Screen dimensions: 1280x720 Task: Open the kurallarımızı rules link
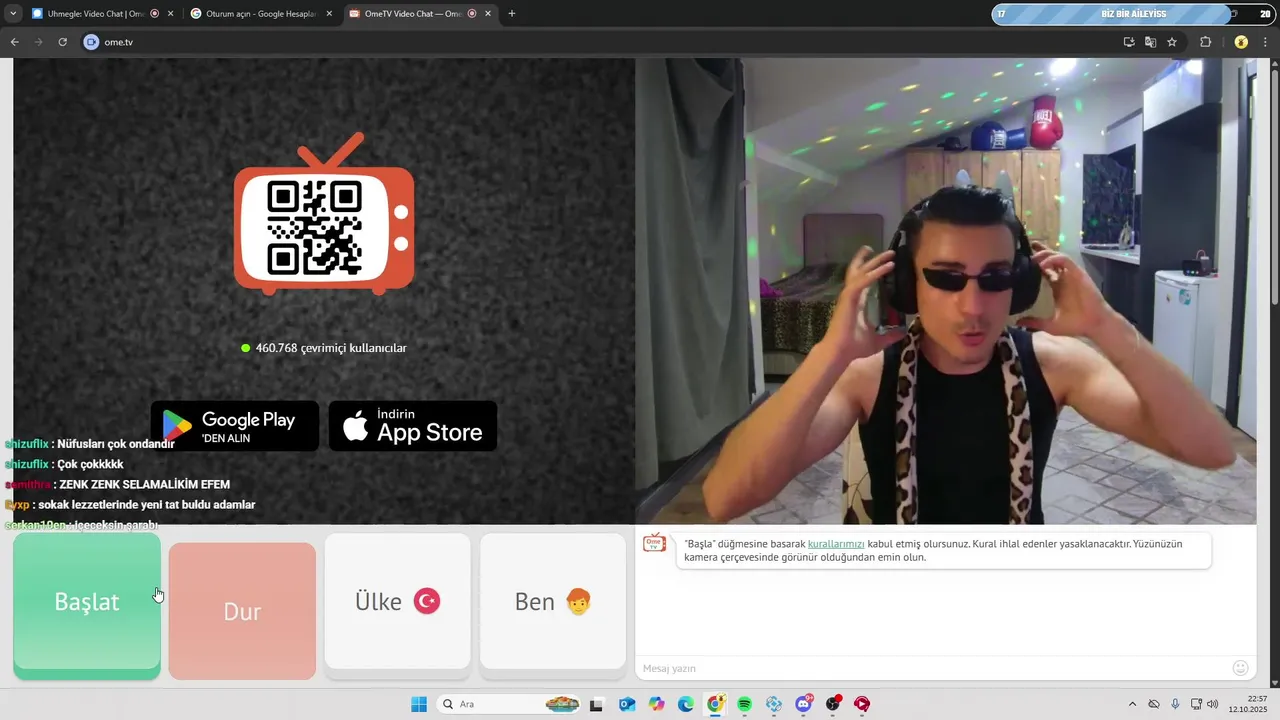point(836,544)
